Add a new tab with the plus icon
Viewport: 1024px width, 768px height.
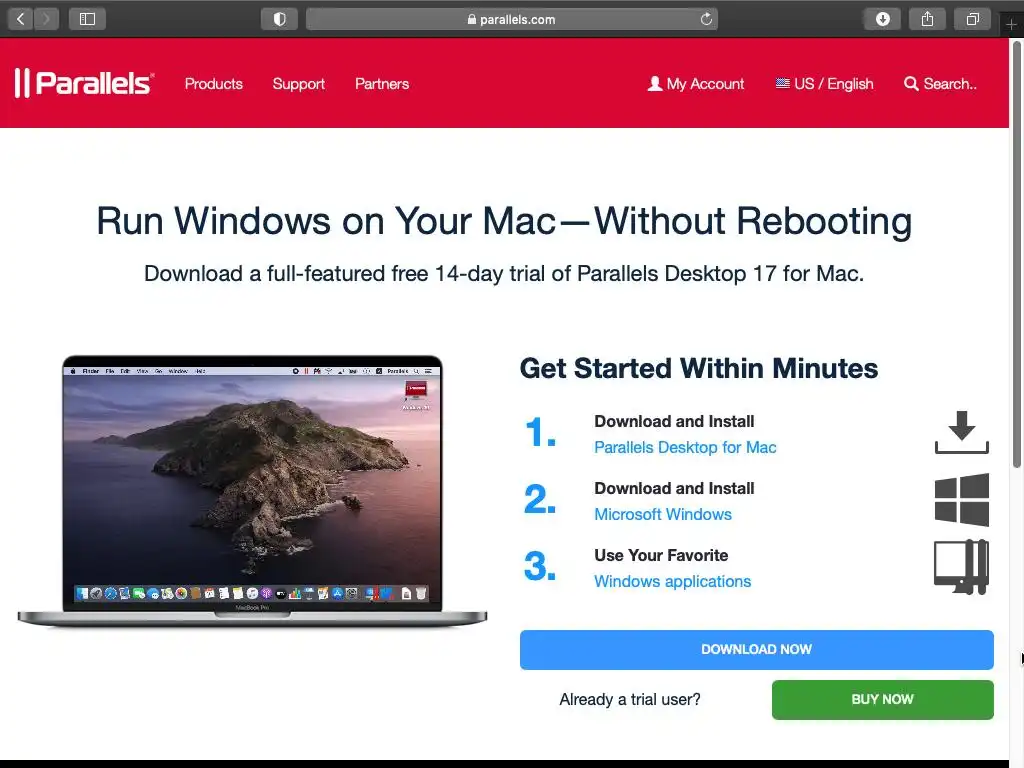(1011, 25)
